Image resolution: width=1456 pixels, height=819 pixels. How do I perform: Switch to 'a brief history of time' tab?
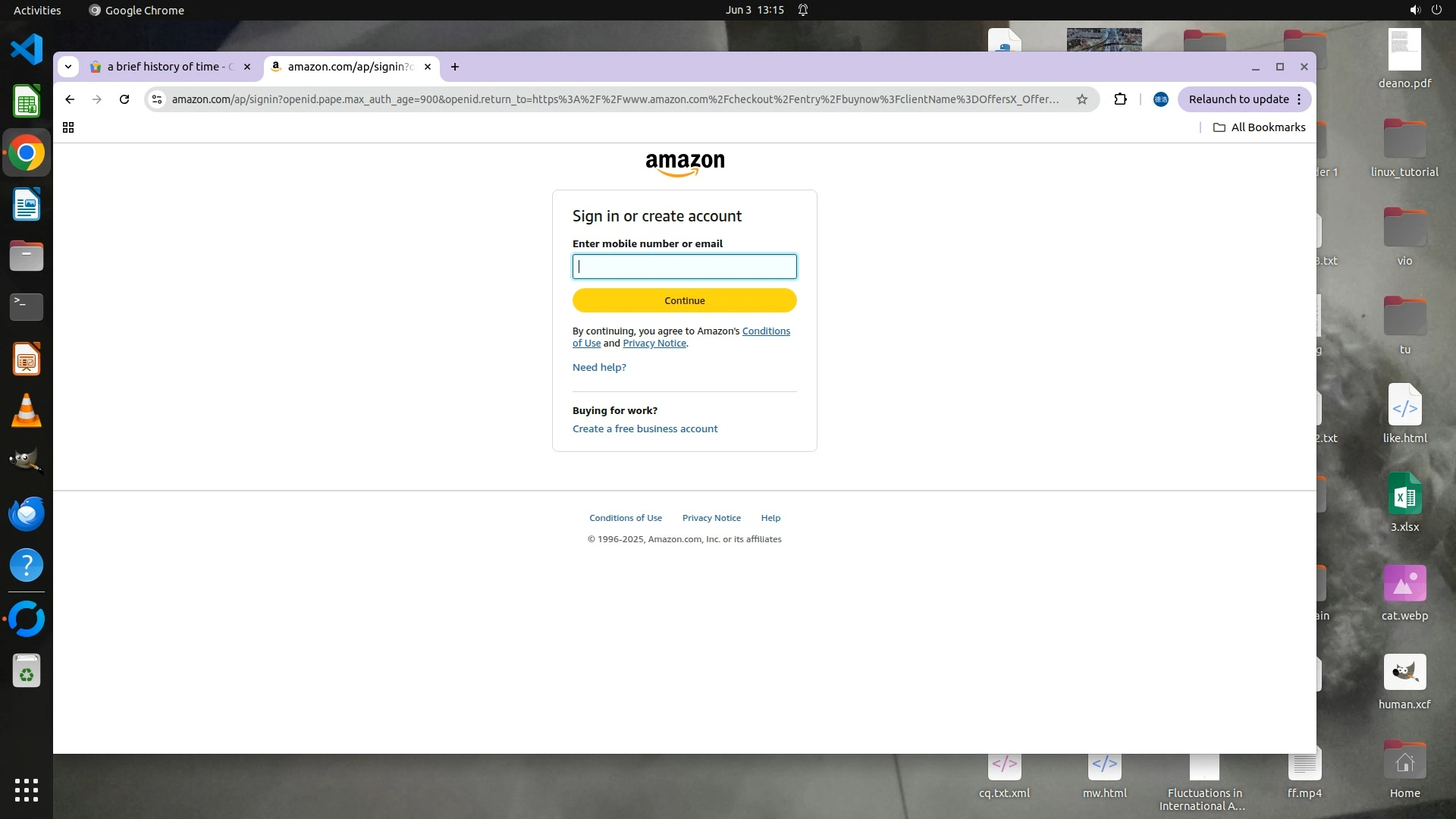[x=170, y=67]
